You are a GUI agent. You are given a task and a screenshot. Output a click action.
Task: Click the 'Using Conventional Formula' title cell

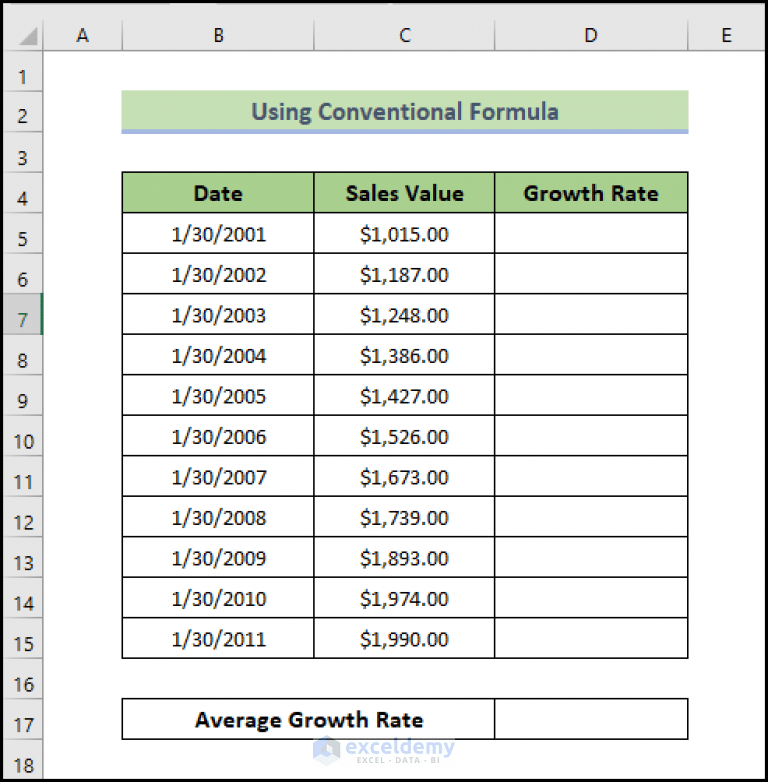[x=404, y=112]
